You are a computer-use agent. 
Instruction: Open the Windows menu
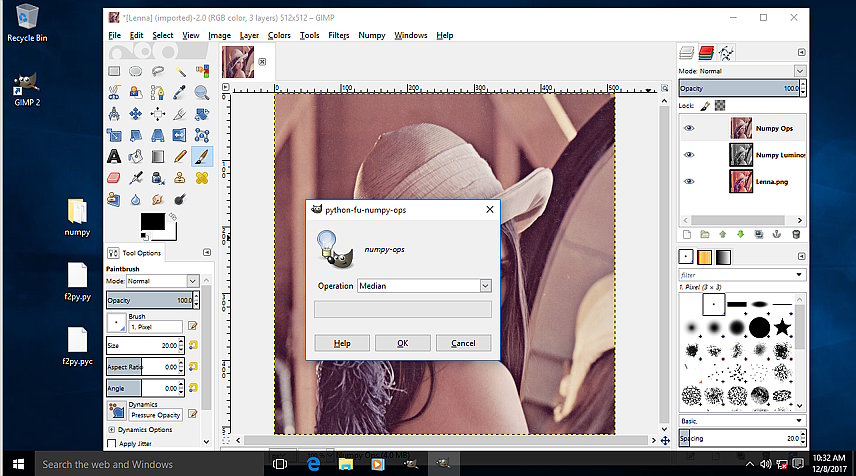click(411, 35)
